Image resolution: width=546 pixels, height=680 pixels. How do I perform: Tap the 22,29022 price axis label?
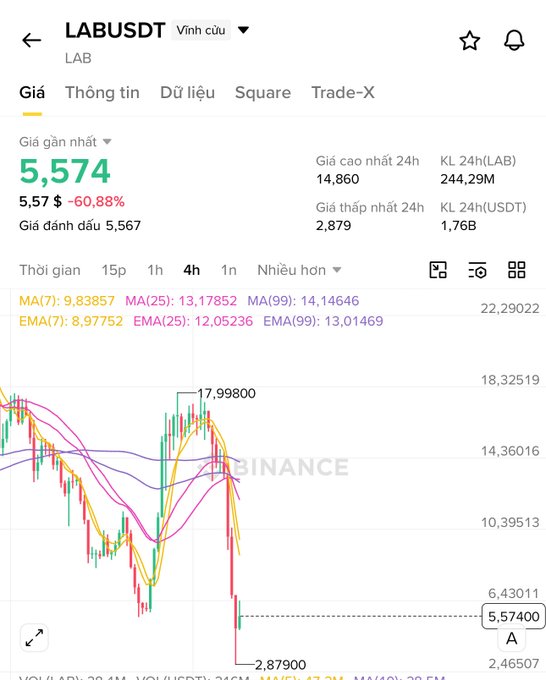point(510,309)
